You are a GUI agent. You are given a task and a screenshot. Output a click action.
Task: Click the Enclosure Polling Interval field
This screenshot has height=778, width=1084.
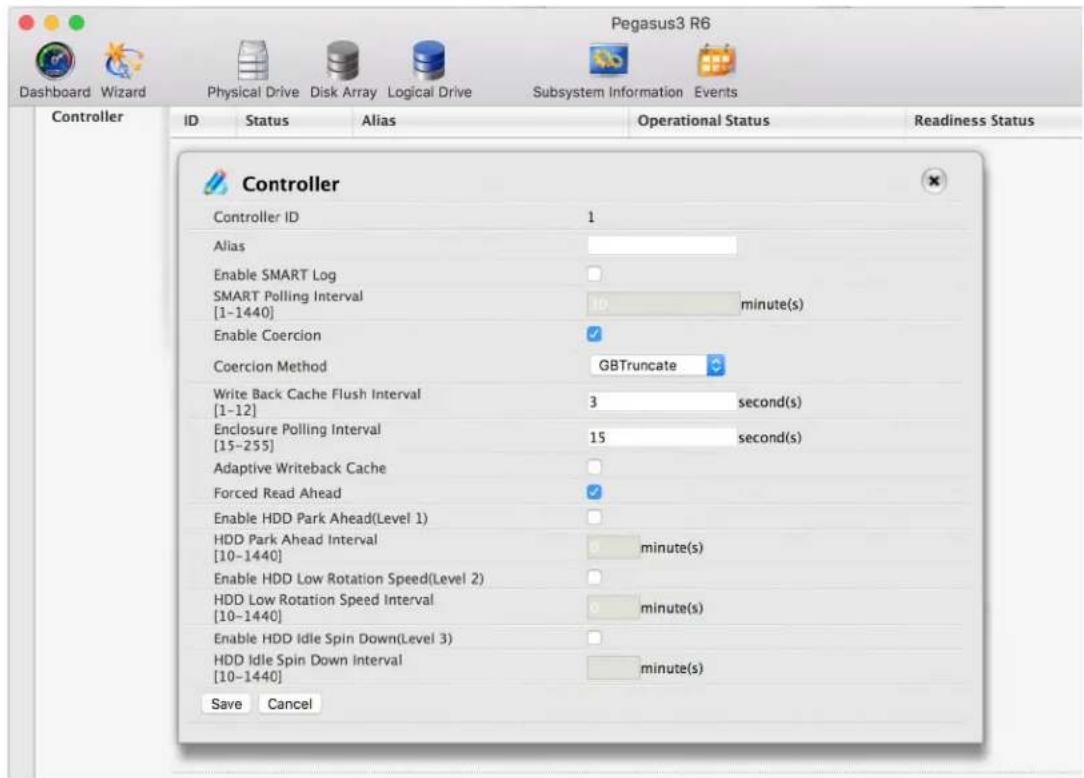(x=662, y=437)
